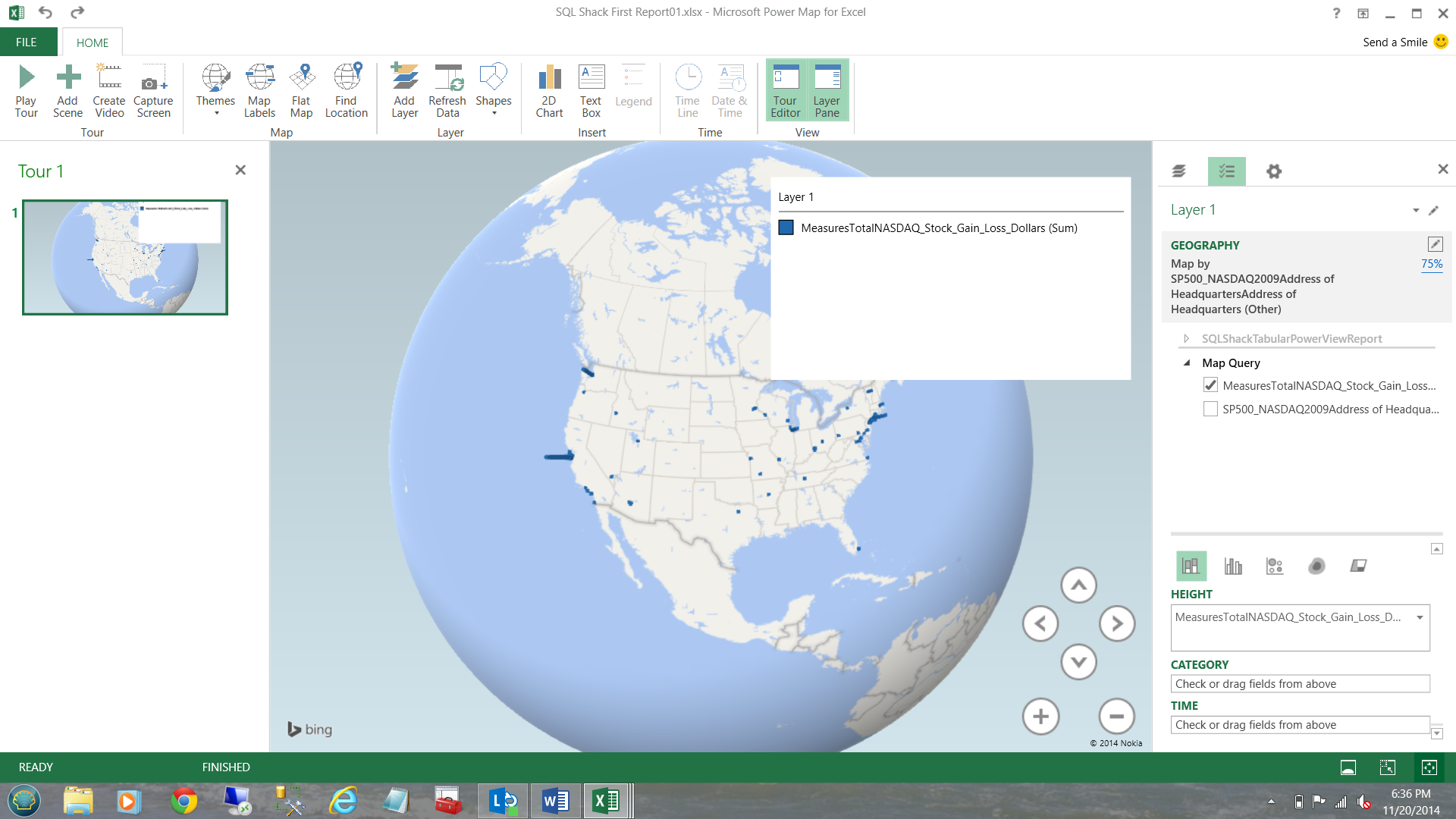This screenshot has width=1456, height=819.
Task: Select the bubble chart visualization icon
Action: coord(1275,566)
